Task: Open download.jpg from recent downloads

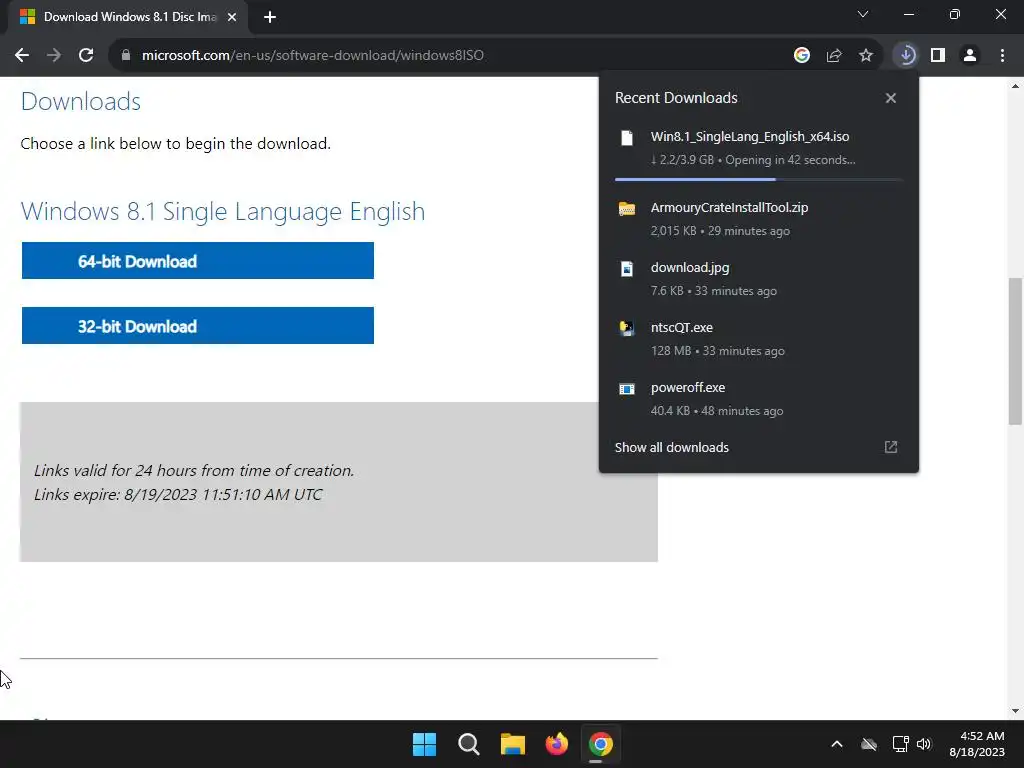Action: 758,279
